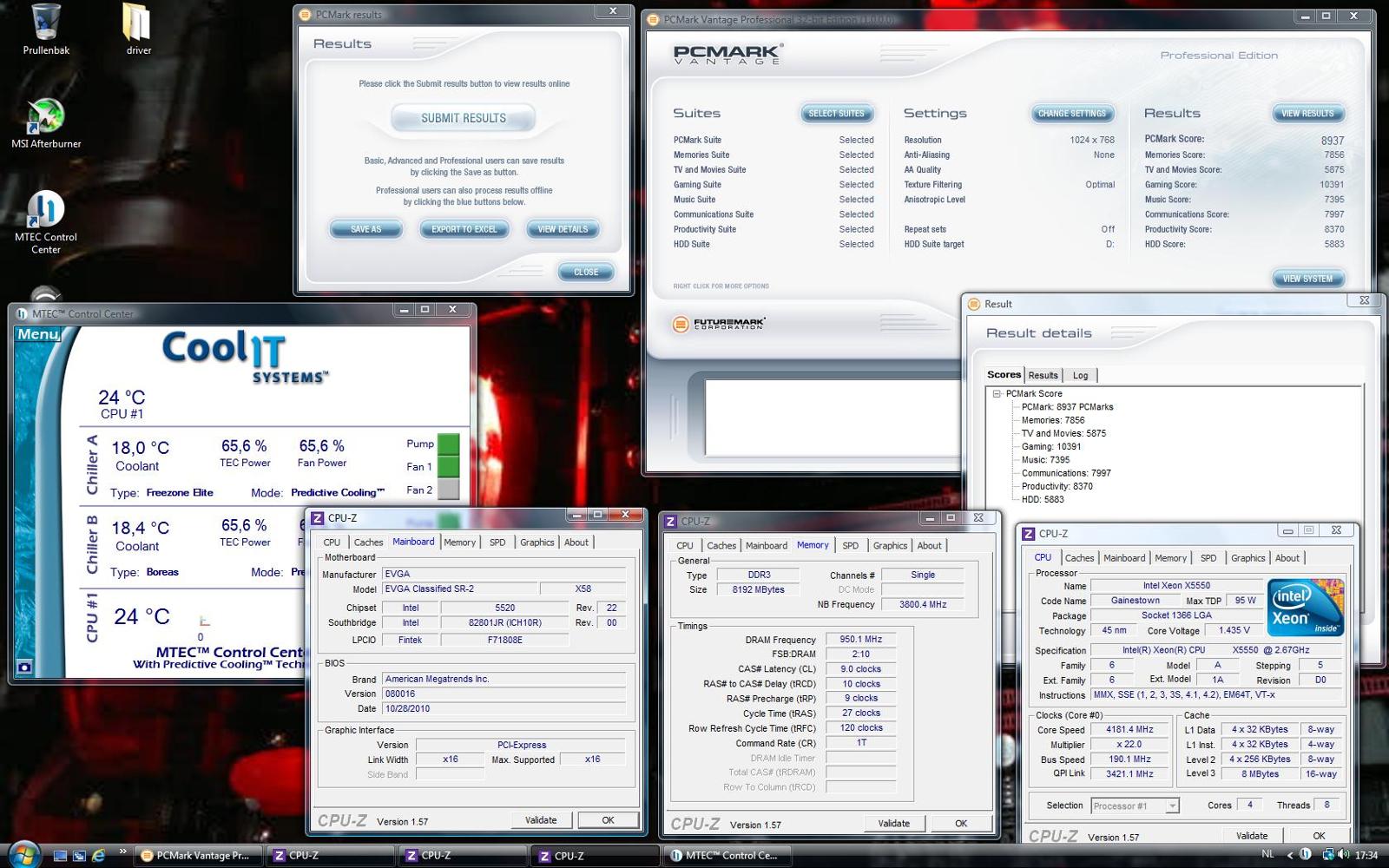Click VIEW SYSTEM button

coord(1307,279)
